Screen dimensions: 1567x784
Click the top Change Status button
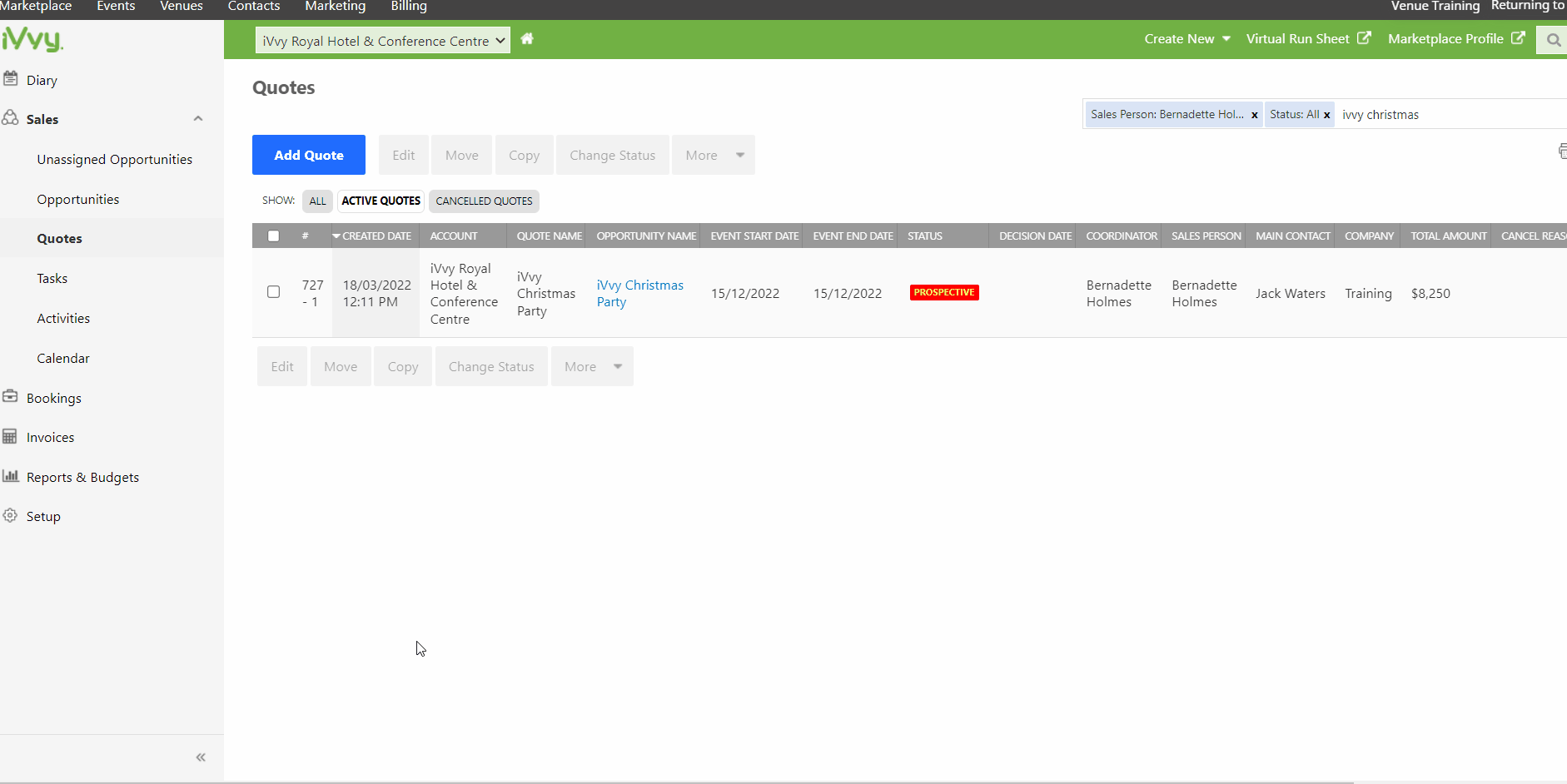click(x=613, y=155)
